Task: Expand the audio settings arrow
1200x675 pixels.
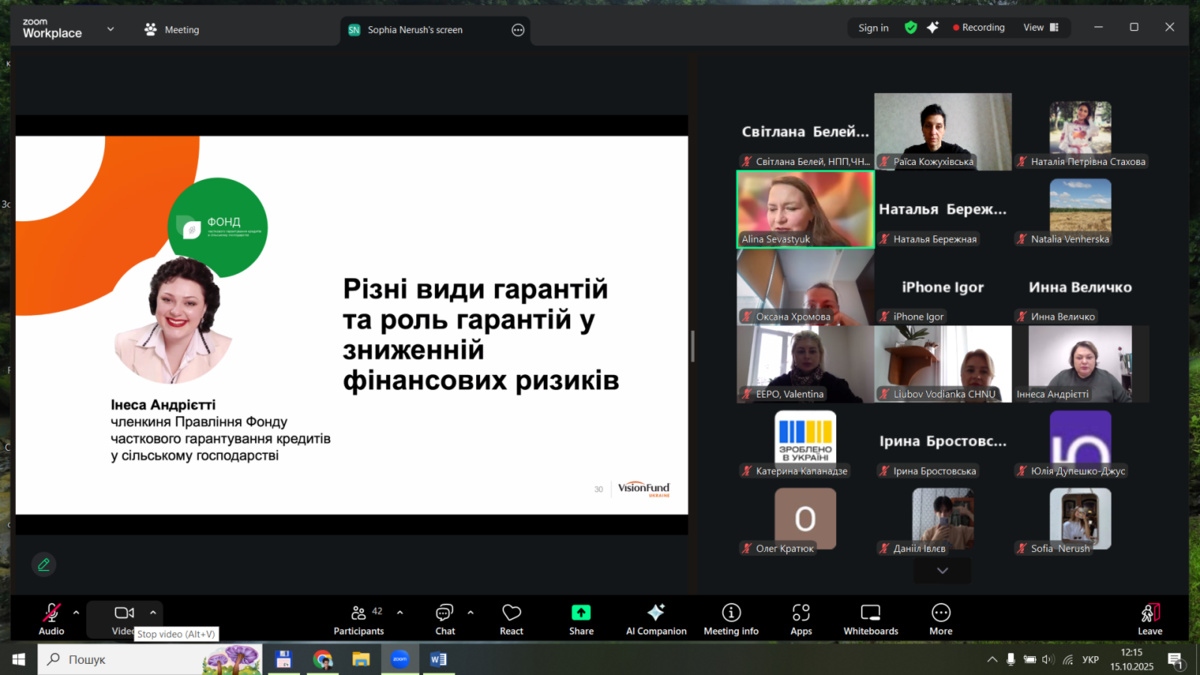Action: [76, 613]
